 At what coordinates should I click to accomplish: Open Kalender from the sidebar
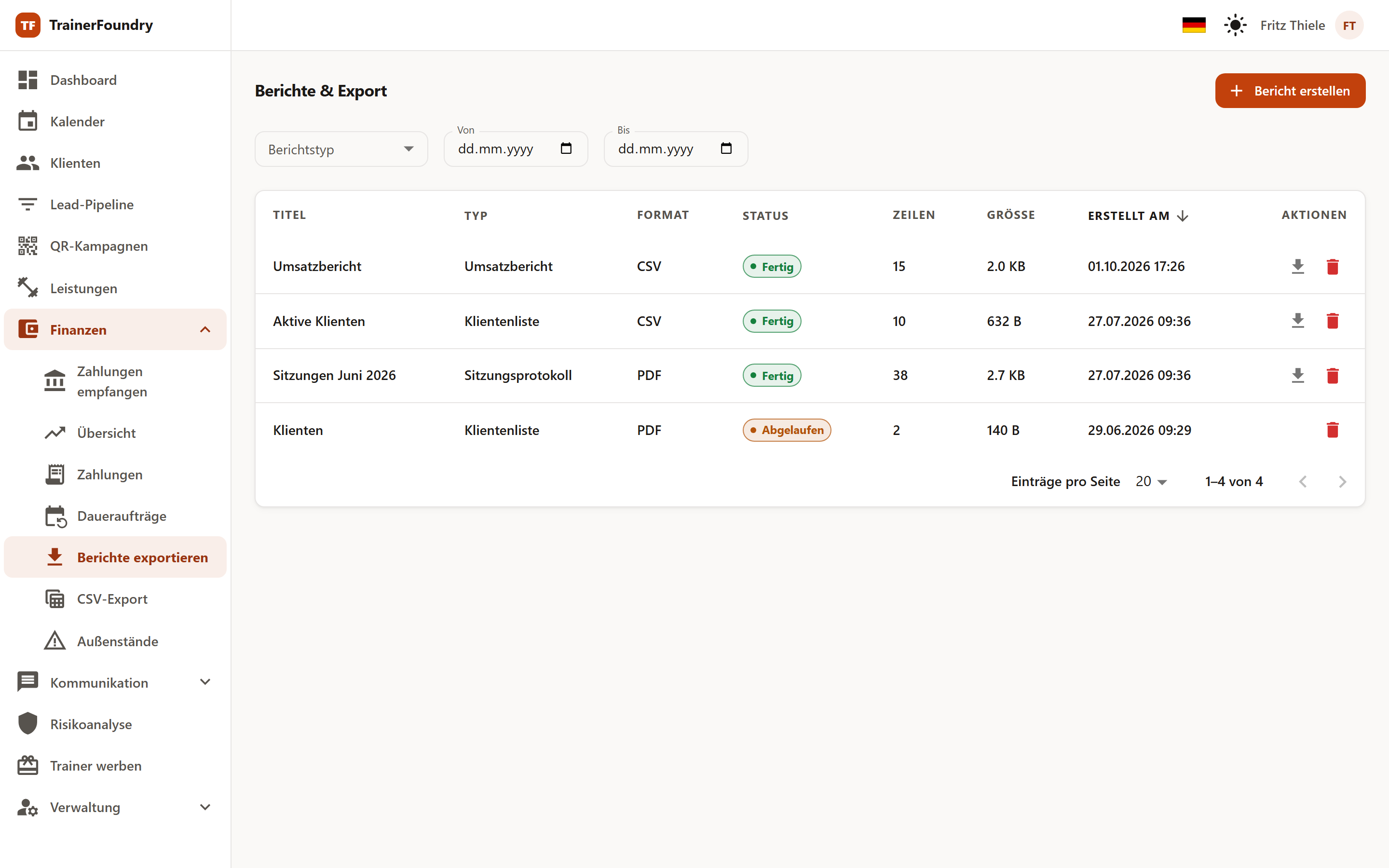(115, 121)
